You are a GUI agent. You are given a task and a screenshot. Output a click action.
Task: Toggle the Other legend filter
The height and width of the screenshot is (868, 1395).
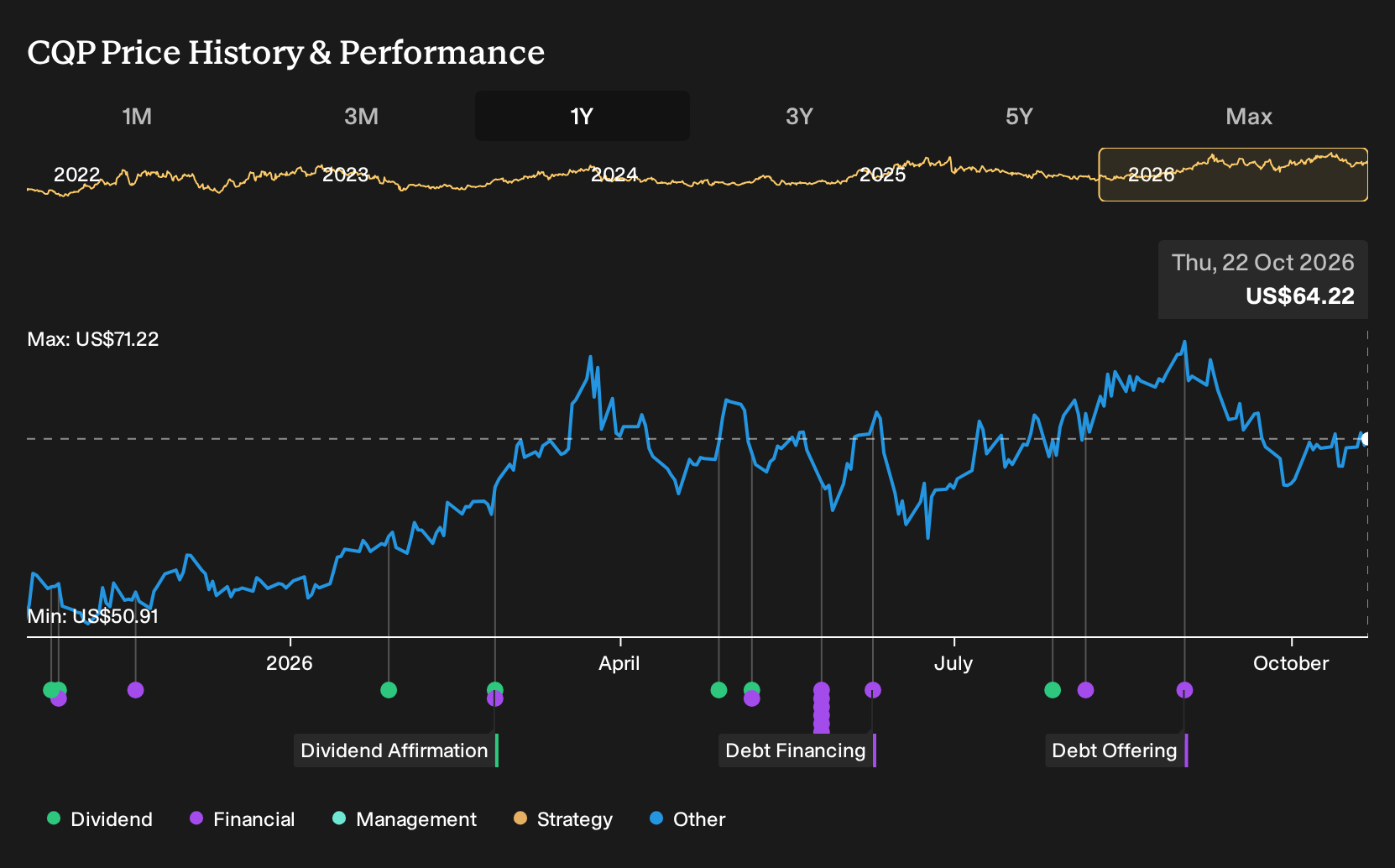pyautogui.click(x=687, y=819)
